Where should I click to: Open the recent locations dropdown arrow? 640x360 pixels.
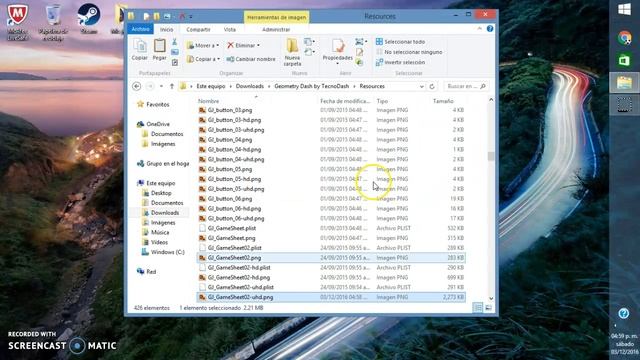point(161,86)
